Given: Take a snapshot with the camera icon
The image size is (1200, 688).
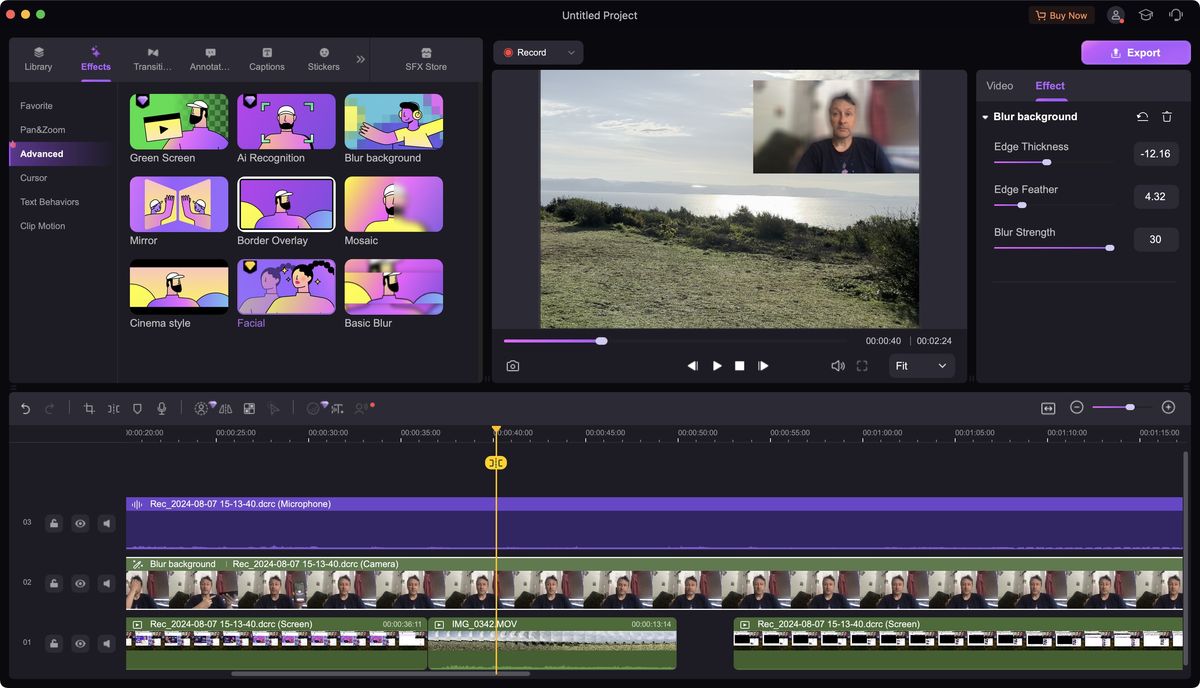Looking at the screenshot, I should (x=512, y=365).
